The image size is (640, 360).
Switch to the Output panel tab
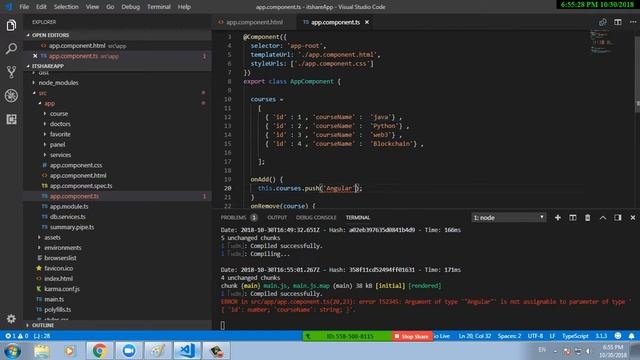tap(277, 218)
